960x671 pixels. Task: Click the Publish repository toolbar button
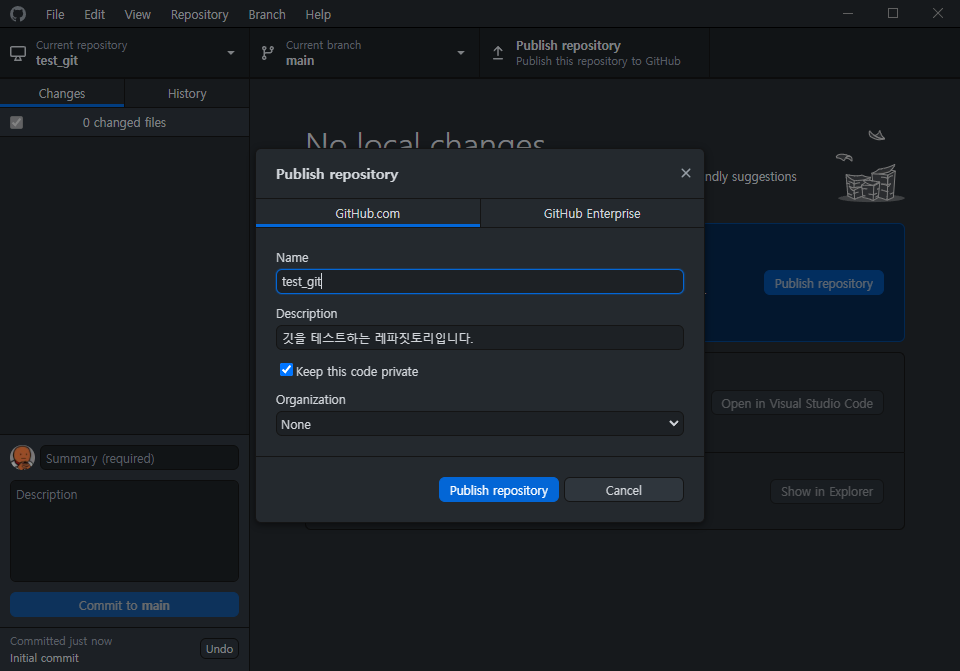click(x=594, y=53)
